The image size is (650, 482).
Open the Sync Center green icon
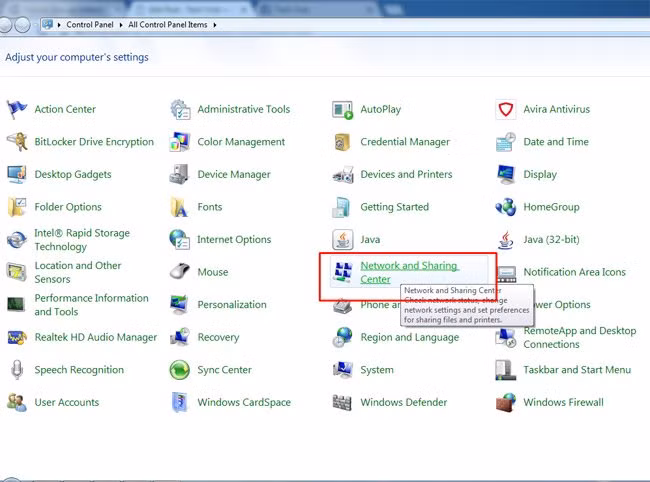(x=180, y=370)
